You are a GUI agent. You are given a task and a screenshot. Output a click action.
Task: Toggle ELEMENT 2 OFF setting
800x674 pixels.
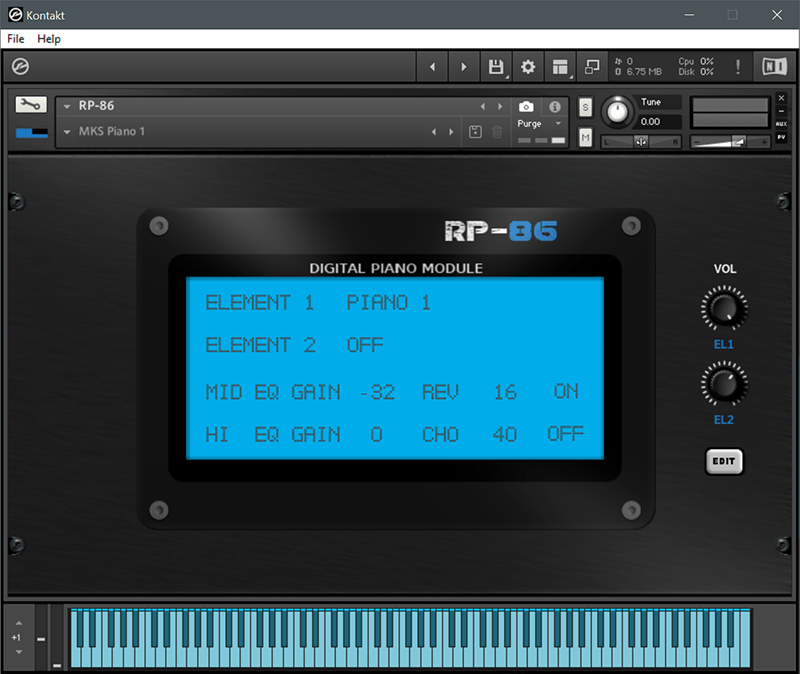[365, 345]
